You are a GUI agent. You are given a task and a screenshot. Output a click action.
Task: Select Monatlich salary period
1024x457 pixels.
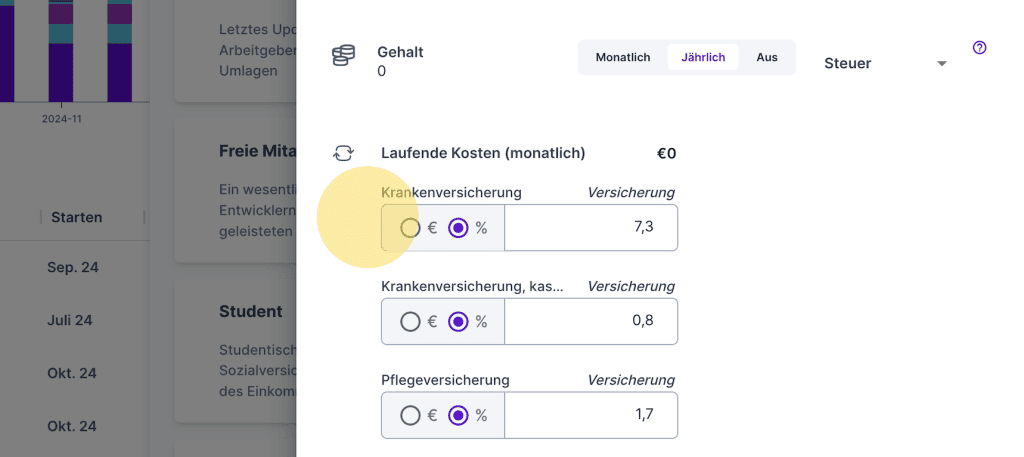click(623, 57)
